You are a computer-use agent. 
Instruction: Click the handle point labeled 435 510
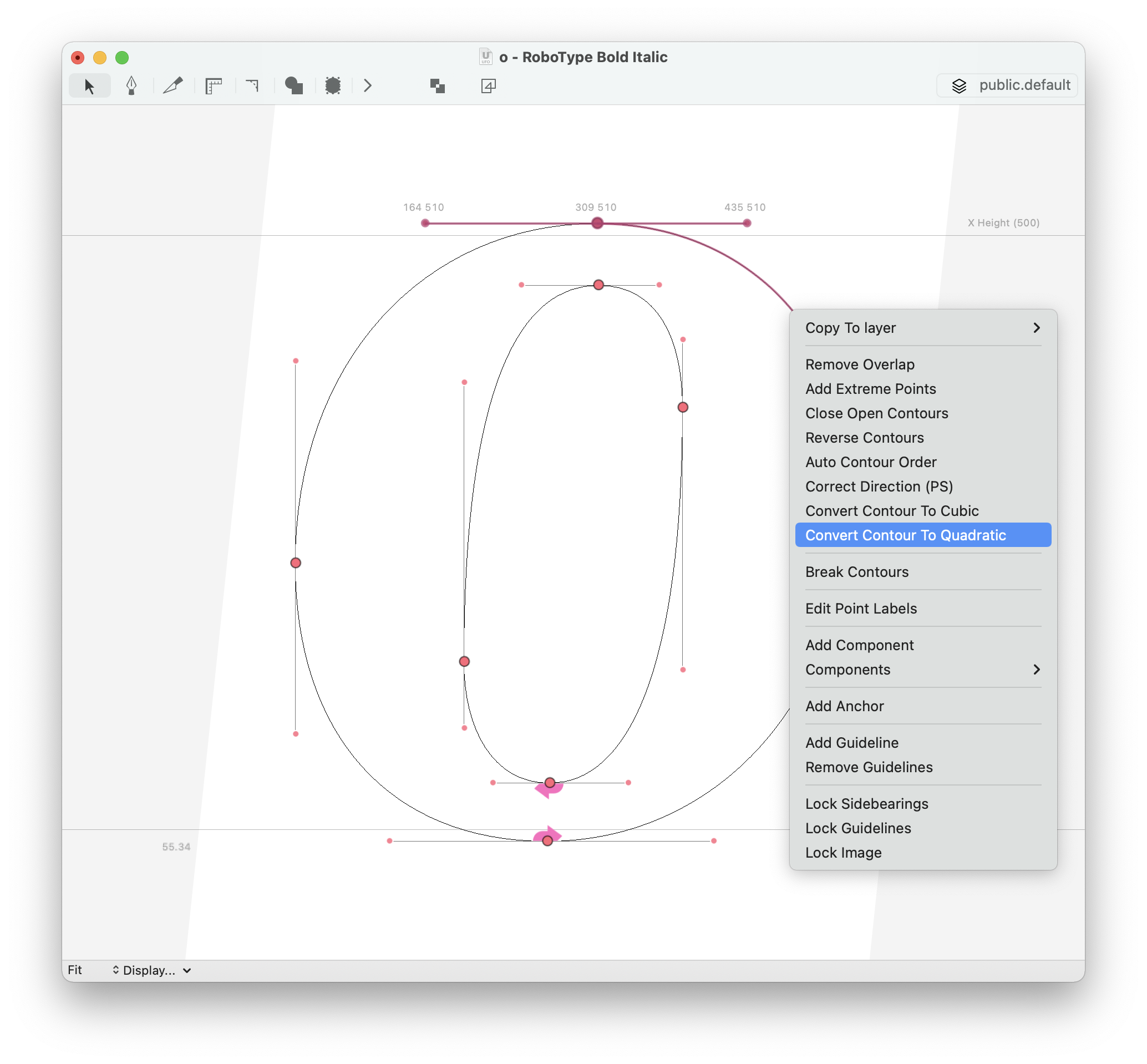point(747,223)
